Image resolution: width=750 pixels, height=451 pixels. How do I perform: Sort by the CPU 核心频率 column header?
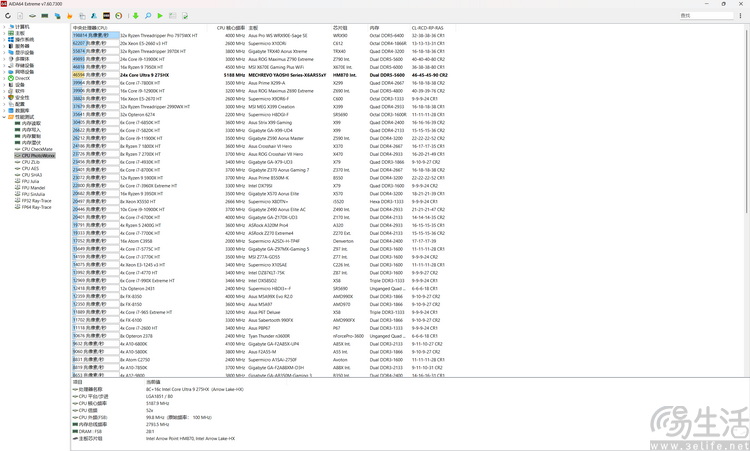231,28
